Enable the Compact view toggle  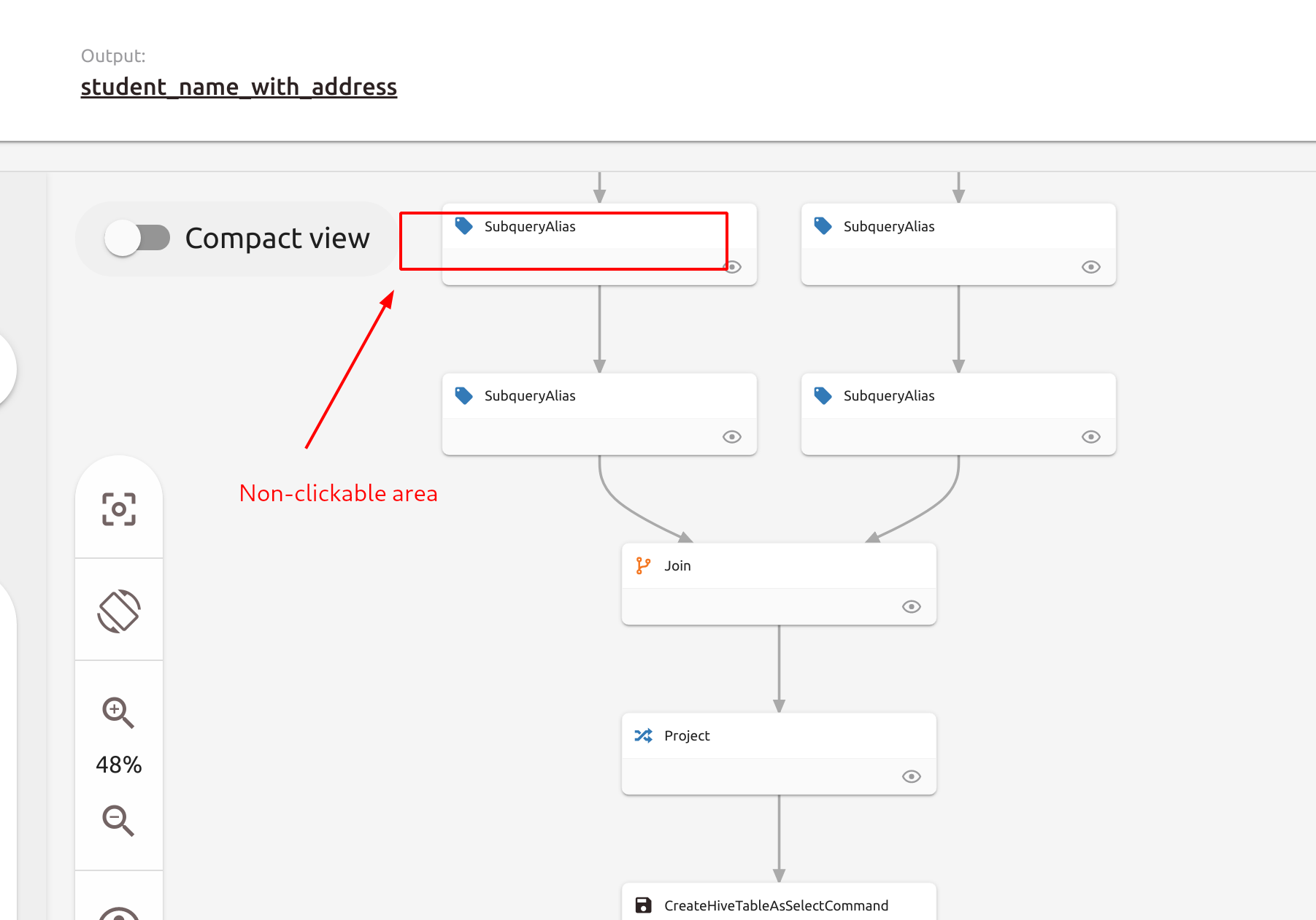click(139, 238)
